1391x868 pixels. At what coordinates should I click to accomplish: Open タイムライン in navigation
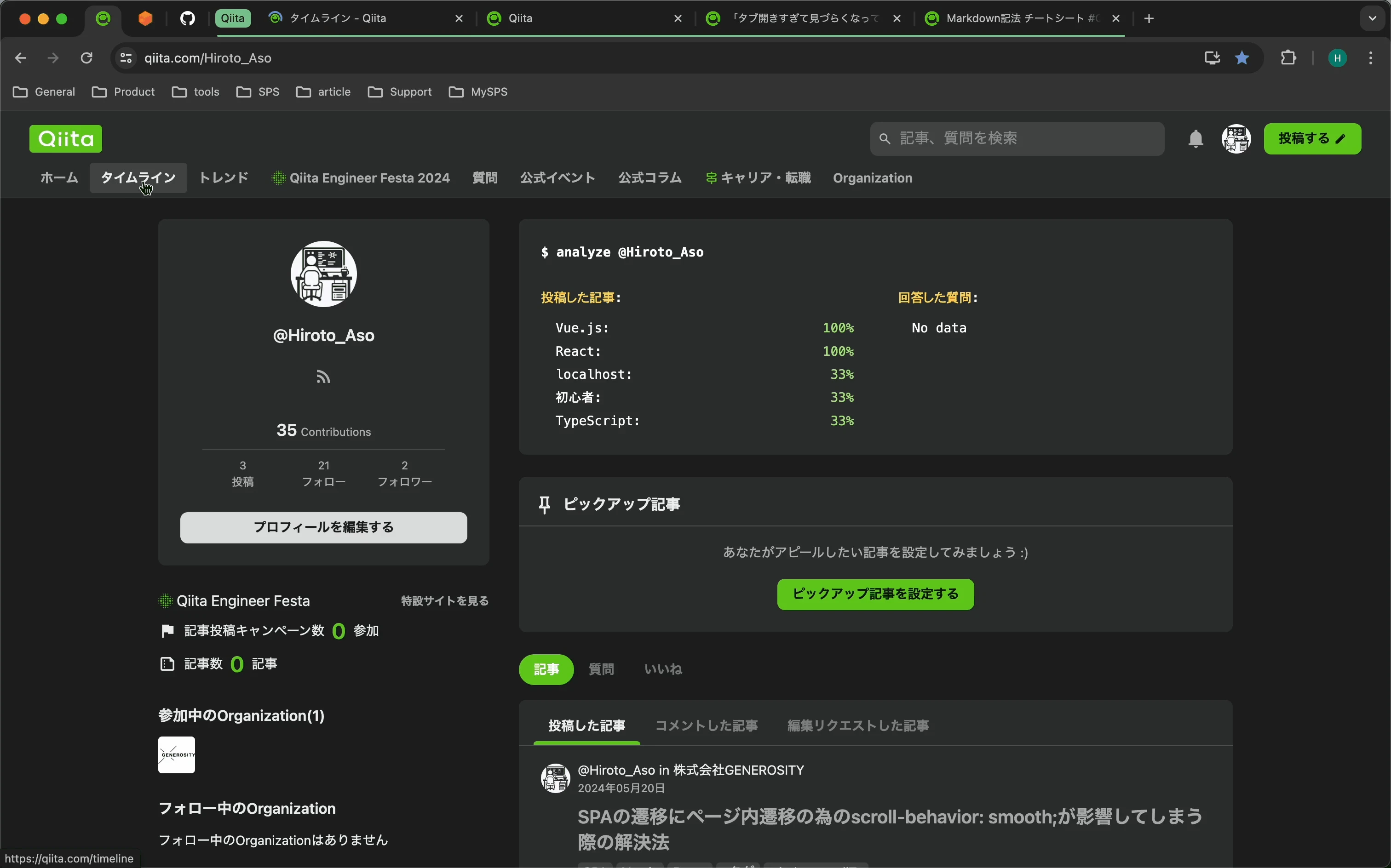pos(138,178)
